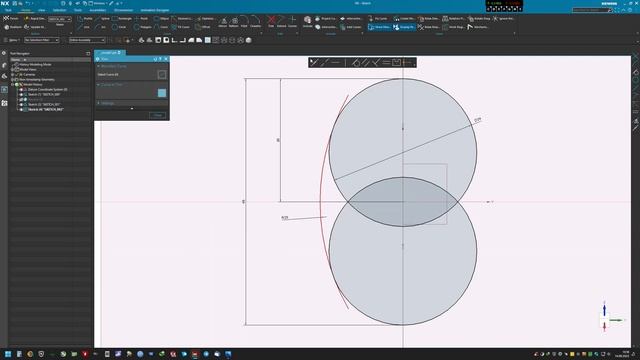Open the Menu button on selection bar
Image resolution: width=640 pixels, height=360 pixels.
tap(11, 40)
